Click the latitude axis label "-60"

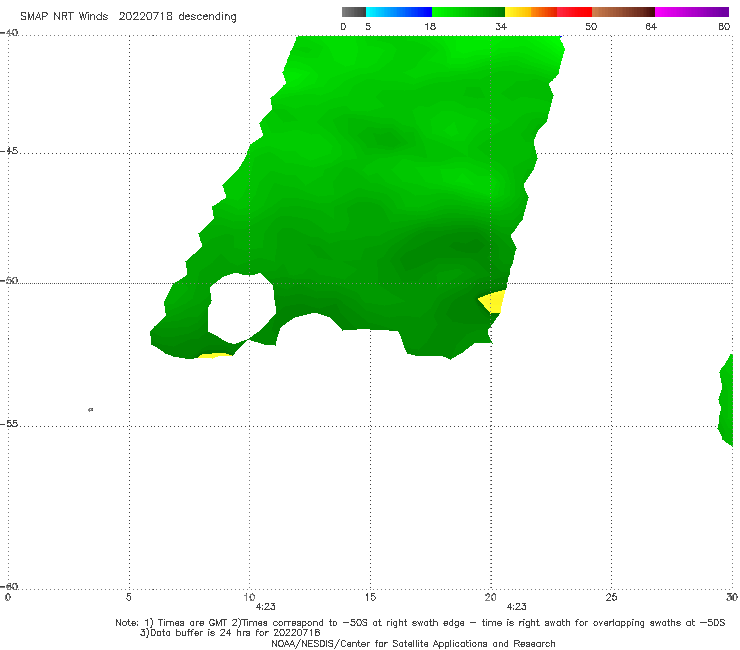[x=9, y=586]
